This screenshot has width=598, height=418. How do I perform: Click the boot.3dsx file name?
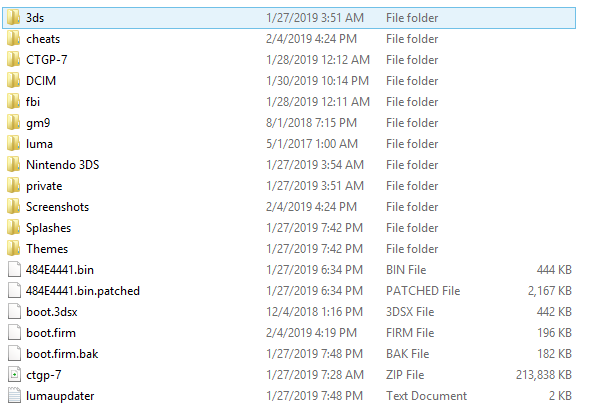[51, 312]
